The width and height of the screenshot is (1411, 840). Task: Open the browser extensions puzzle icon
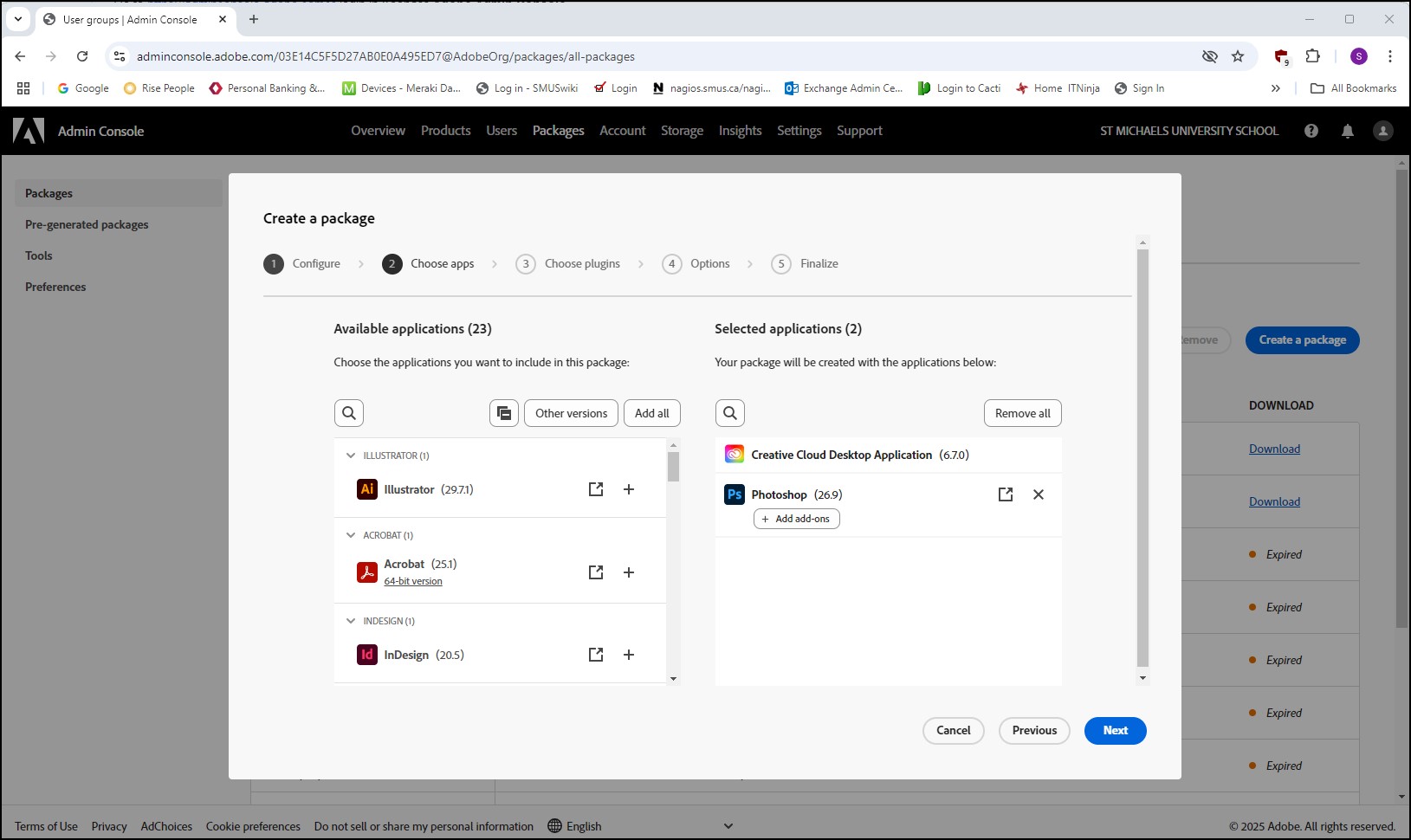click(x=1313, y=56)
